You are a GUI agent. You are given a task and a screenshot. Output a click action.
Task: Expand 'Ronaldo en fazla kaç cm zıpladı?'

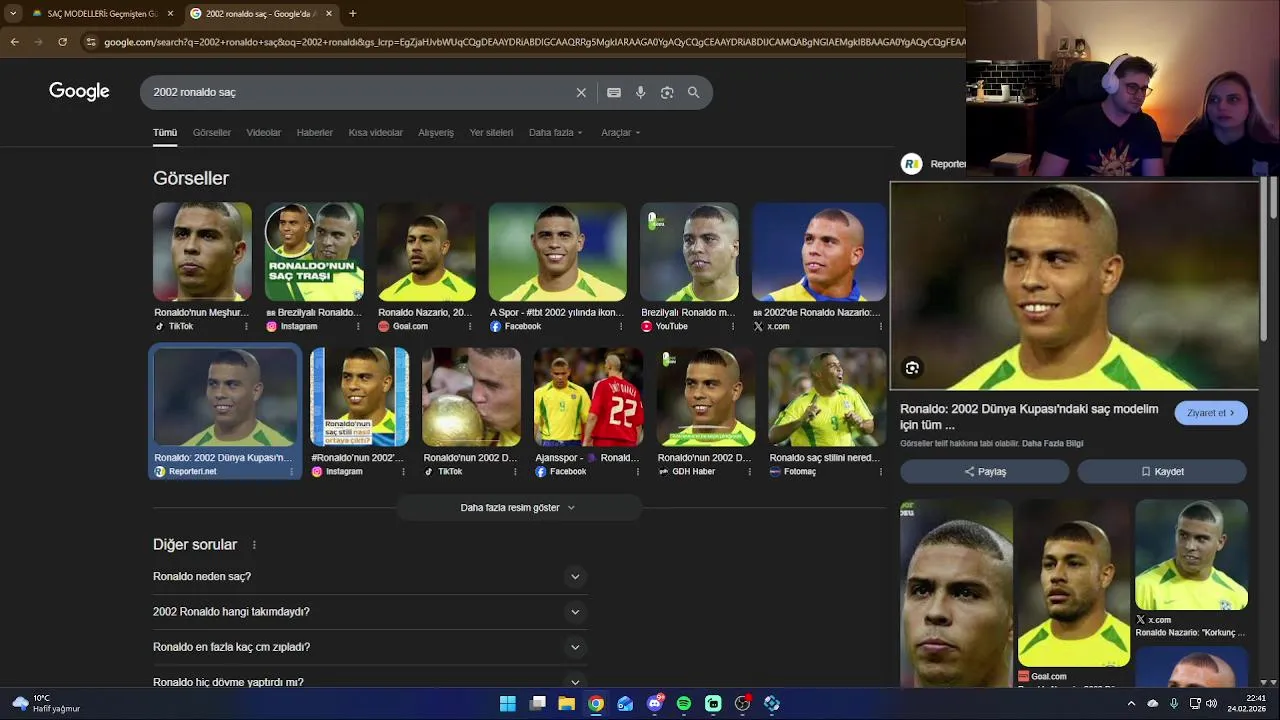point(370,647)
